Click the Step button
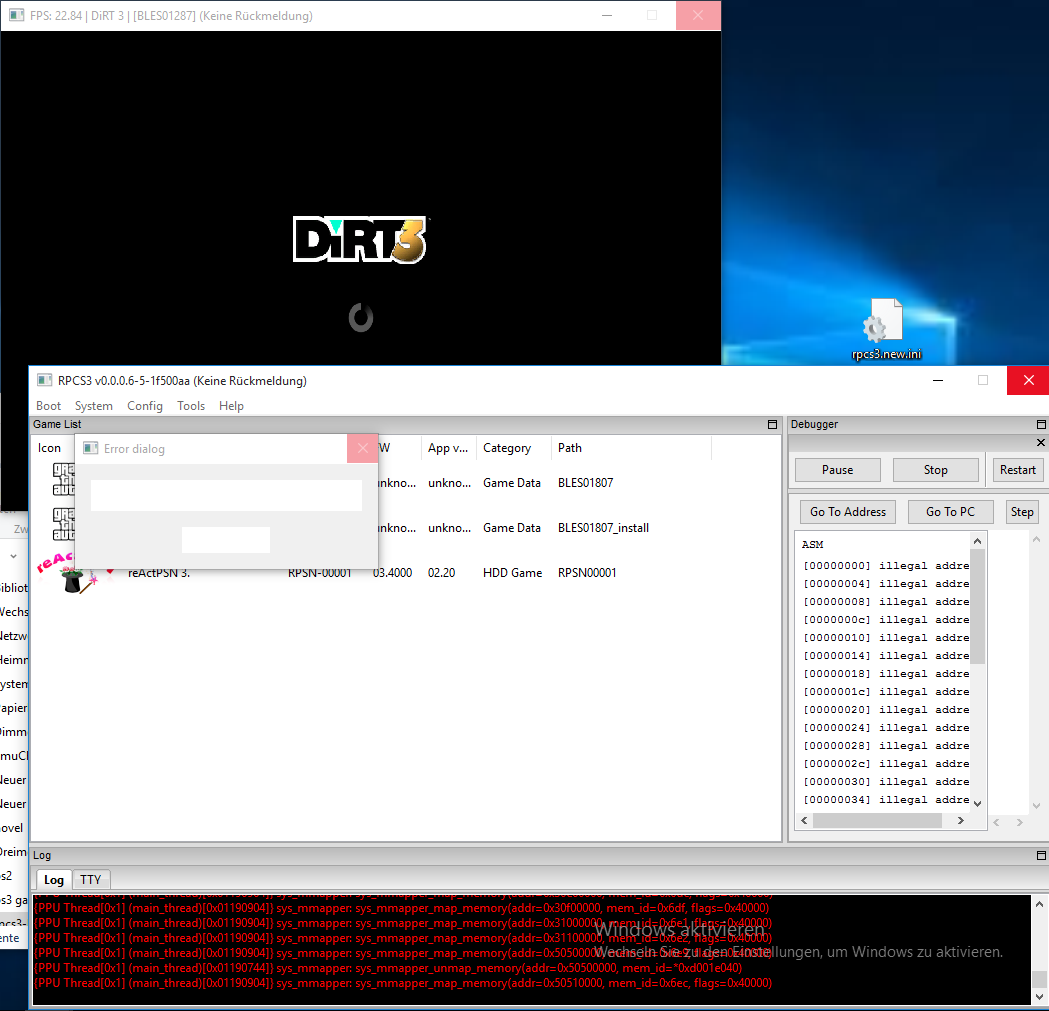 coord(1022,512)
